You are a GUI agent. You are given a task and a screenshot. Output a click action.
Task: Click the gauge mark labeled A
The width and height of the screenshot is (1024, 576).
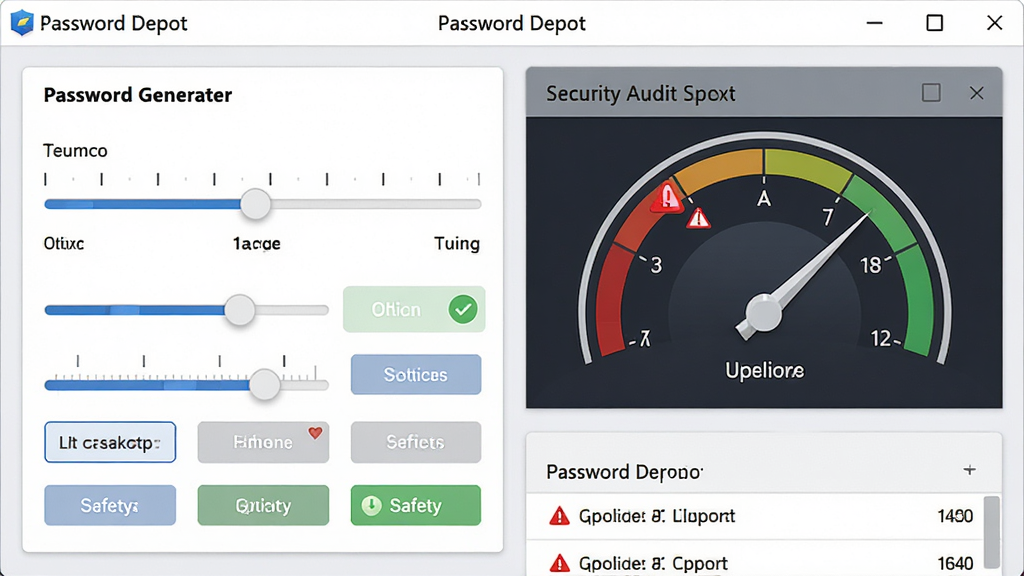click(x=763, y=199)
